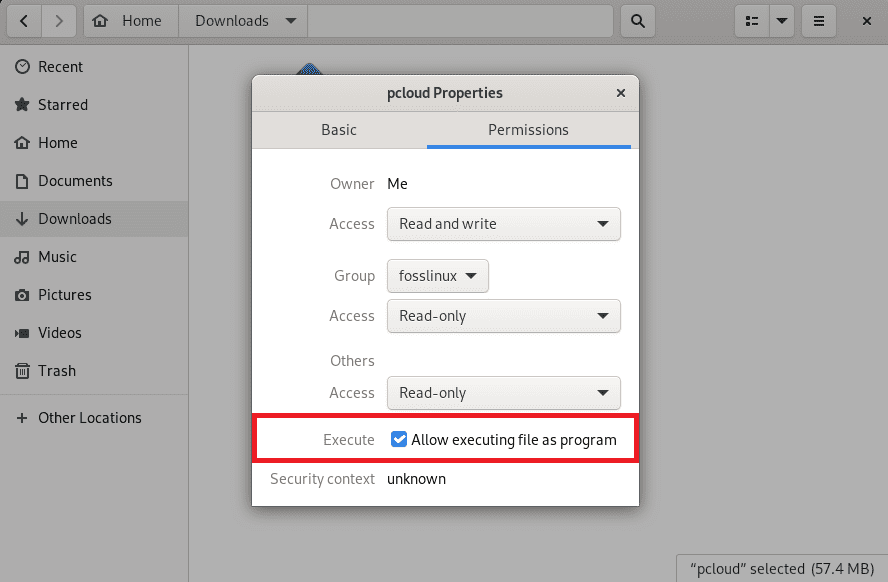Open Pictures in the sidebar
The width and height of the screenshot is (888, 582).
pos(94,294)
